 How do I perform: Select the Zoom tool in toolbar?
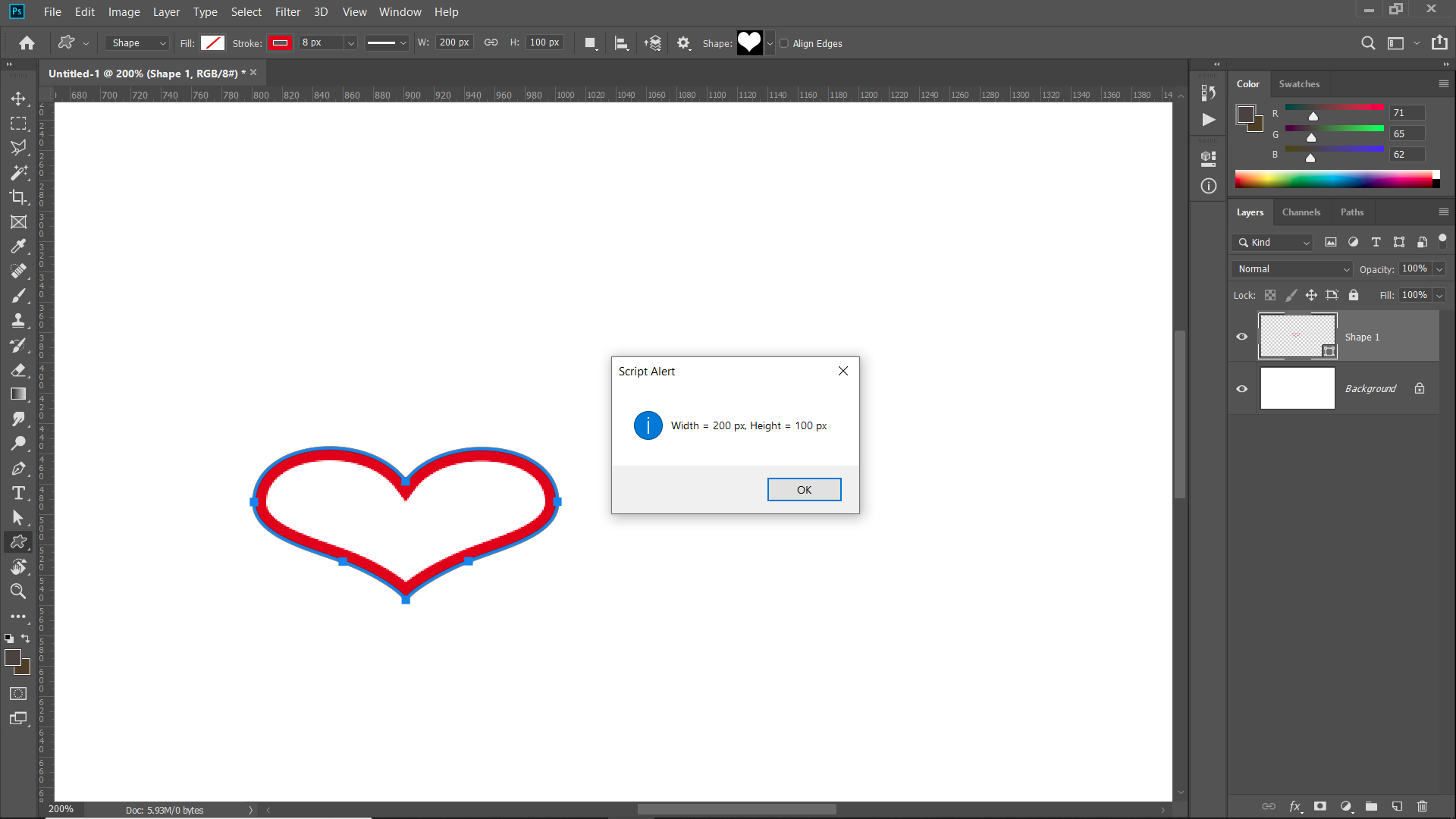click(x=18, y=591)
